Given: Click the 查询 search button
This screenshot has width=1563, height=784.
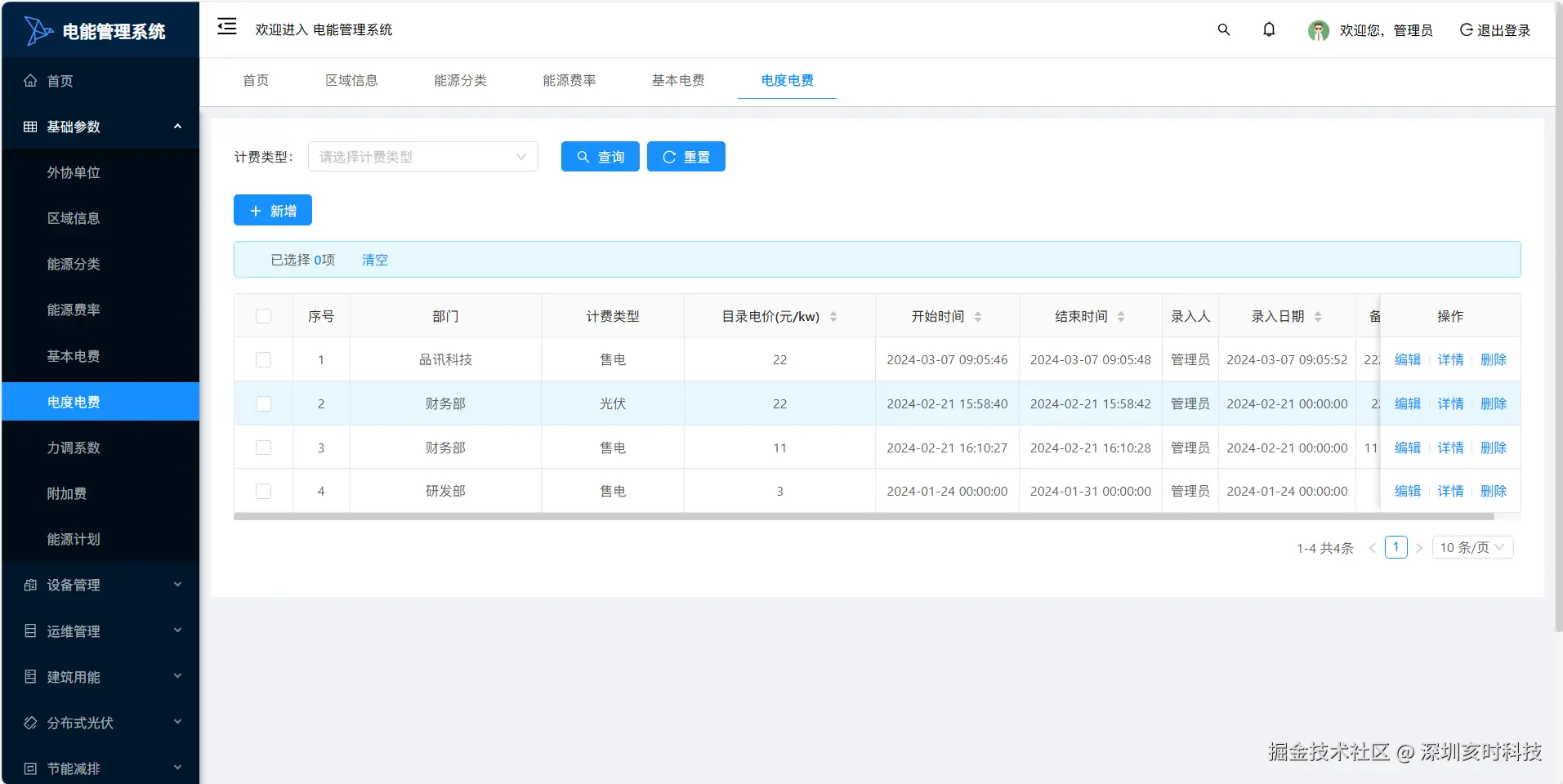Looking at the screenshot, I should click(x=601, y=157).
